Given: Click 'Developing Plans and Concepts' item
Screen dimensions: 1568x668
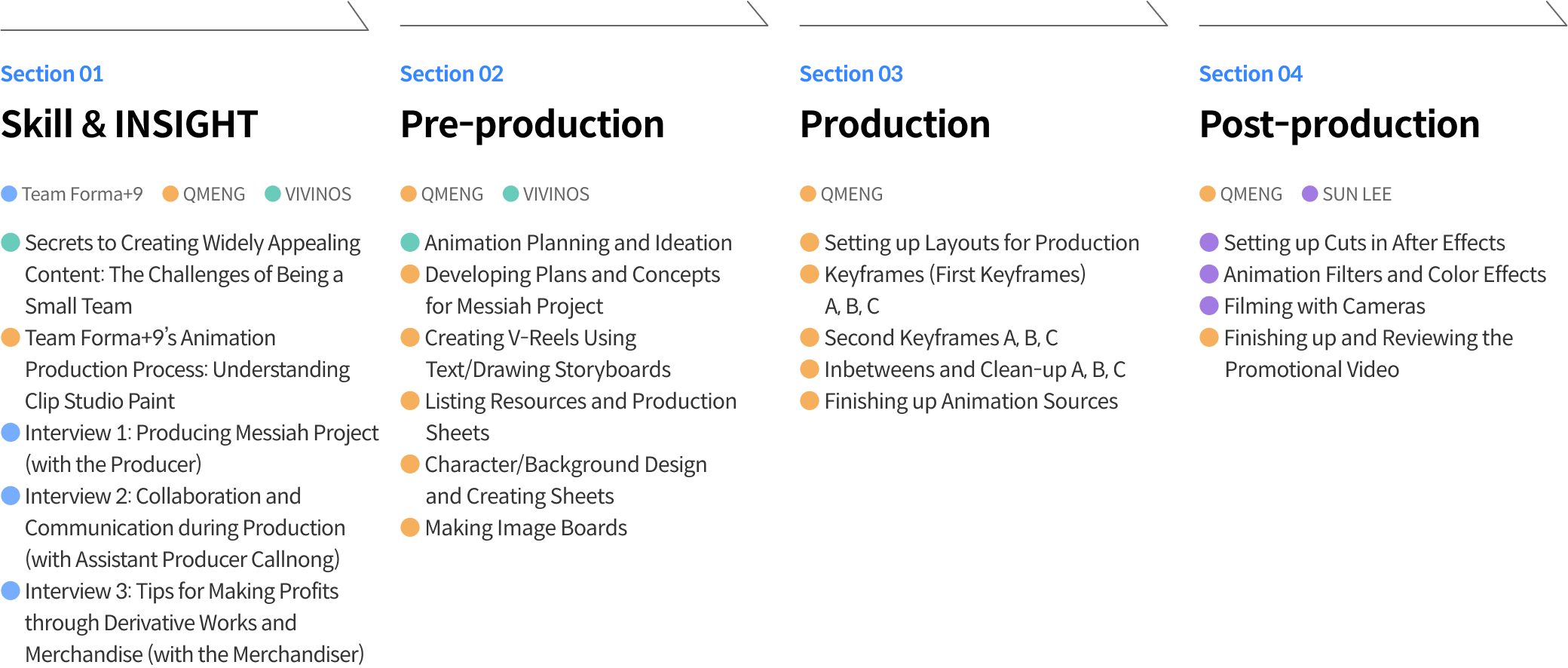Looking at the screenshot, I should pos(573,274).
